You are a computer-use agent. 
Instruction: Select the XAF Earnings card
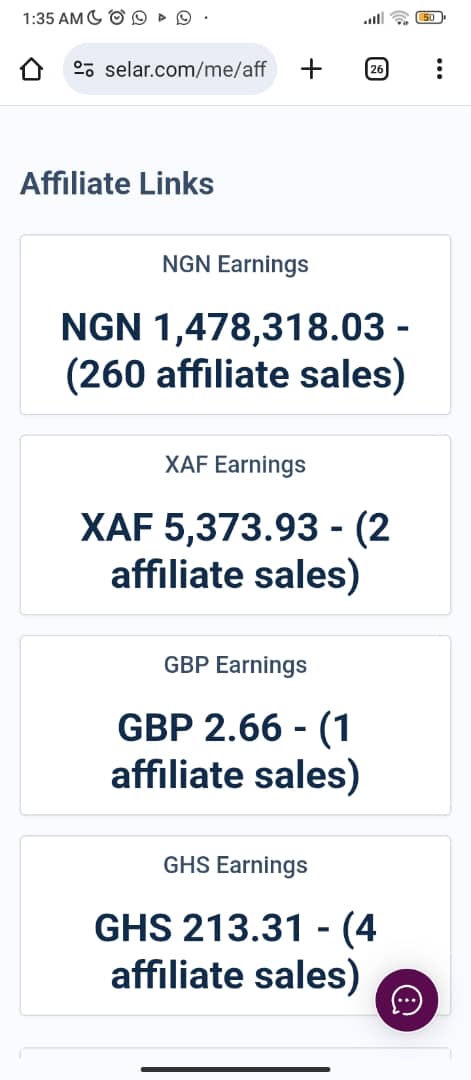click(x=236, y=525)
